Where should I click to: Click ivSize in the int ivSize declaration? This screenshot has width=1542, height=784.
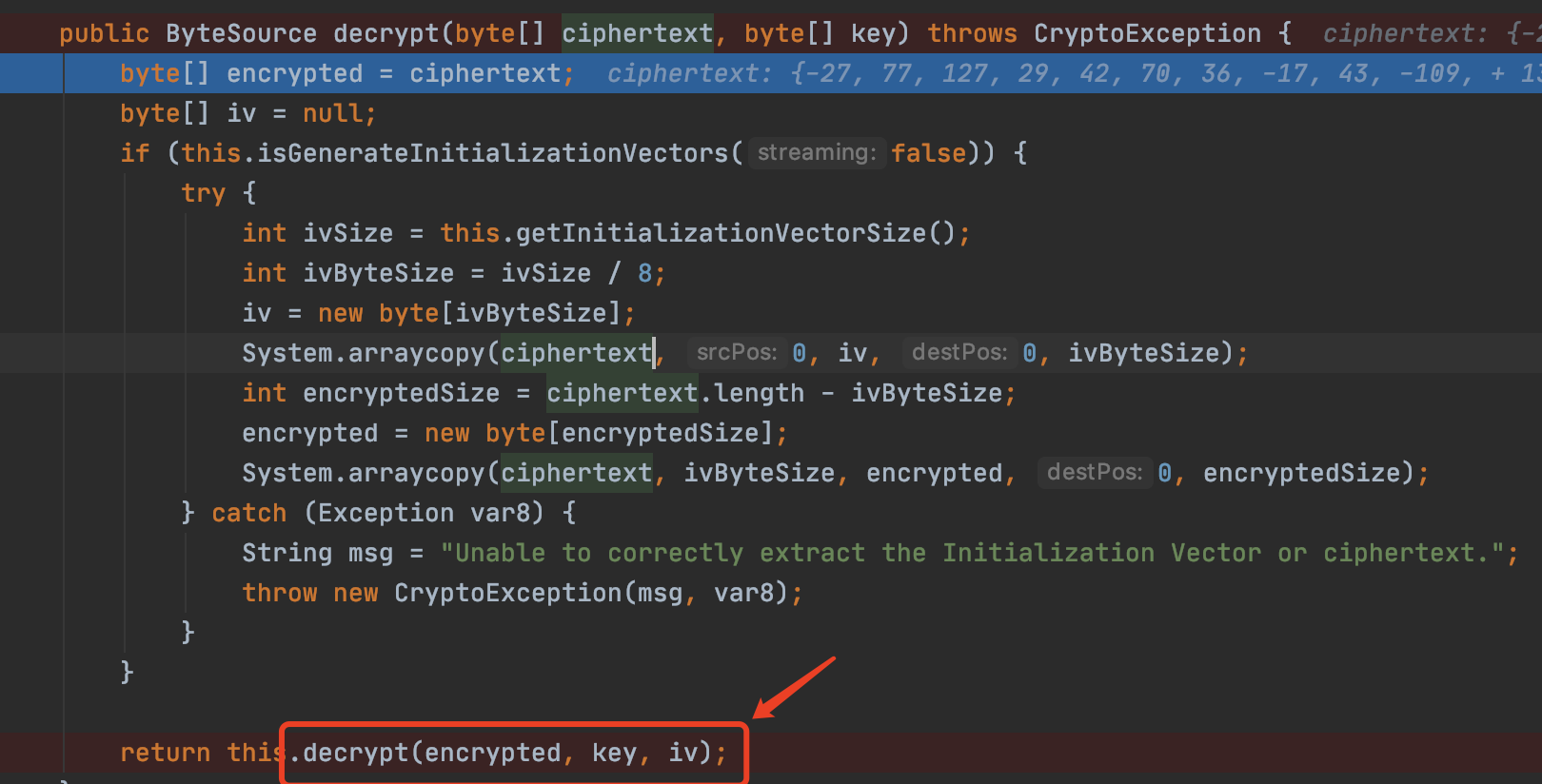(x=347, y=233)
